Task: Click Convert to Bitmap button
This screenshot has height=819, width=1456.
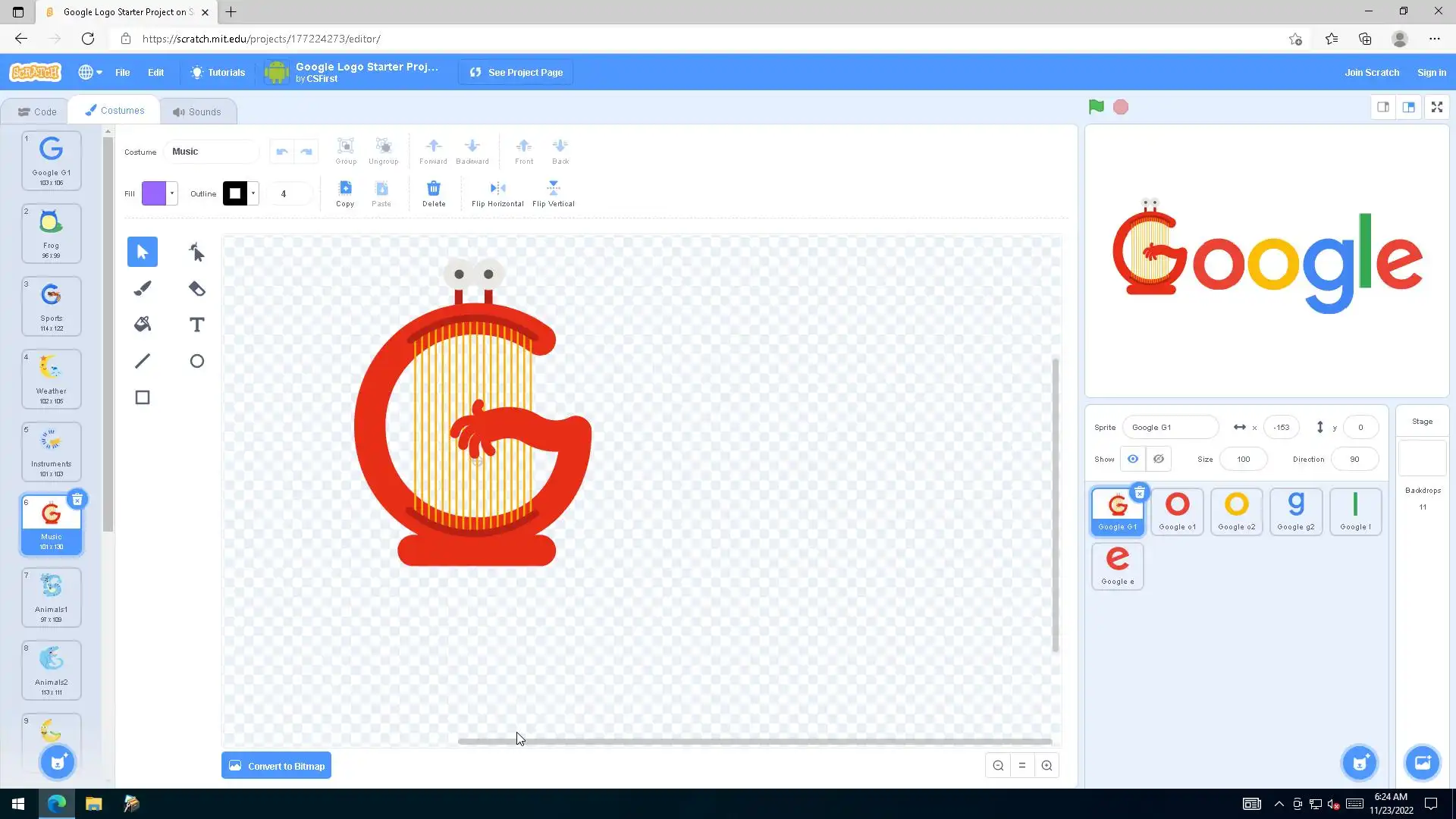Action: click(276, 766)
